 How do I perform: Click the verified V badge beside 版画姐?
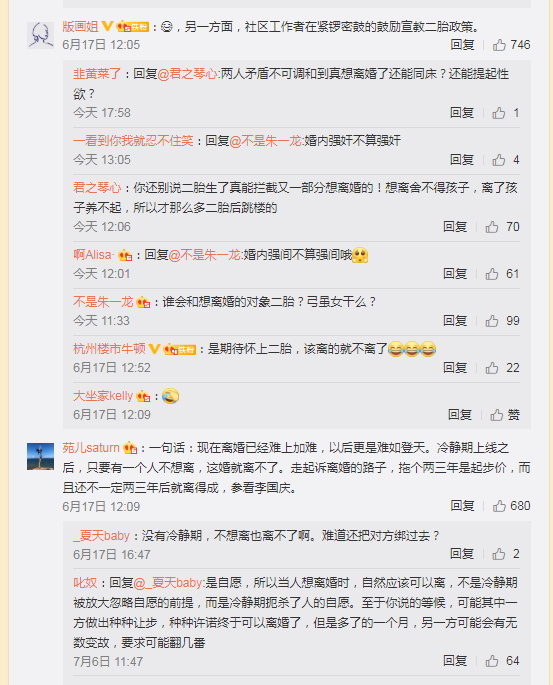[x=107, y=27]
